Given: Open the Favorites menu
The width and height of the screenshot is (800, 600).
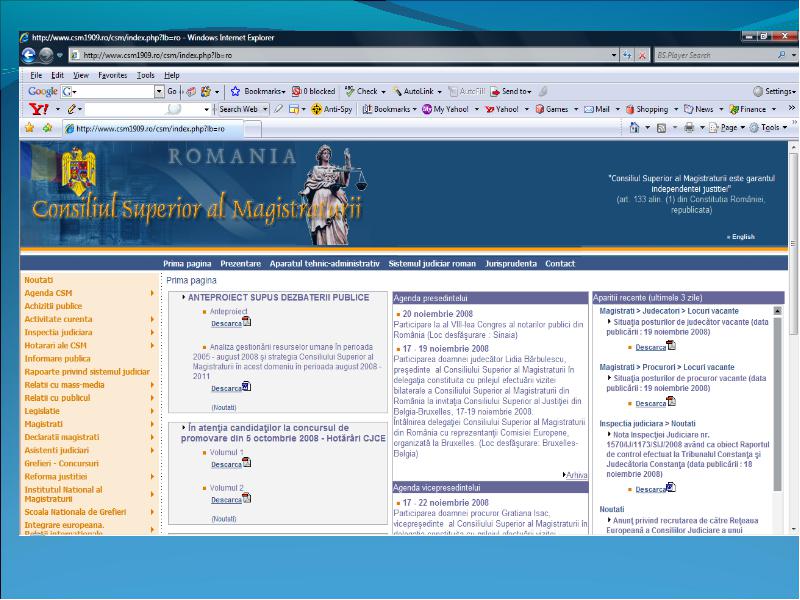Looking at the screenshot, I should pyautogui.click(x=113, y=75).
